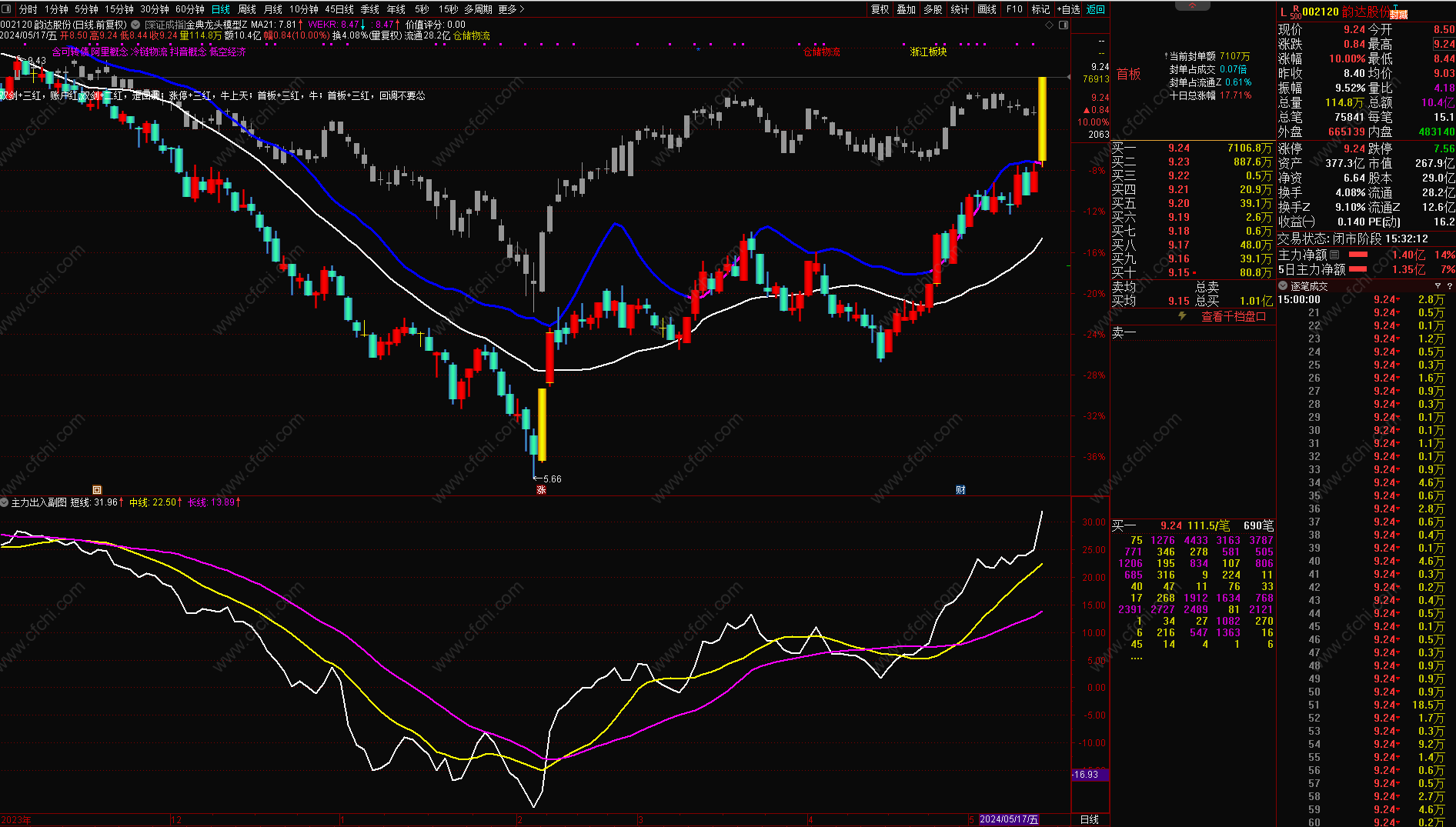Screen dimensions: 1456x827
Task: Click the diamond icon above the chart price axis
Action: [x=1049, y=25]
